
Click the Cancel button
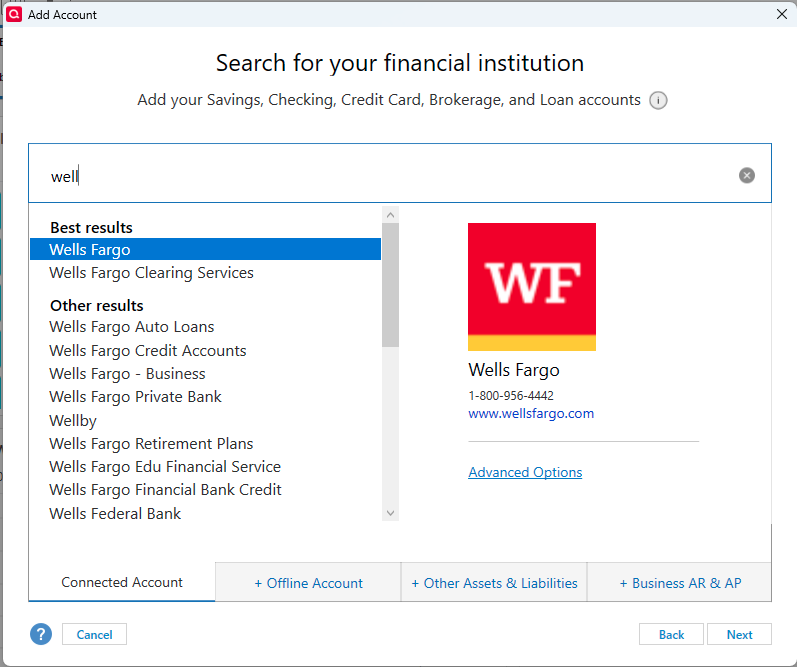tap(95, 634)
